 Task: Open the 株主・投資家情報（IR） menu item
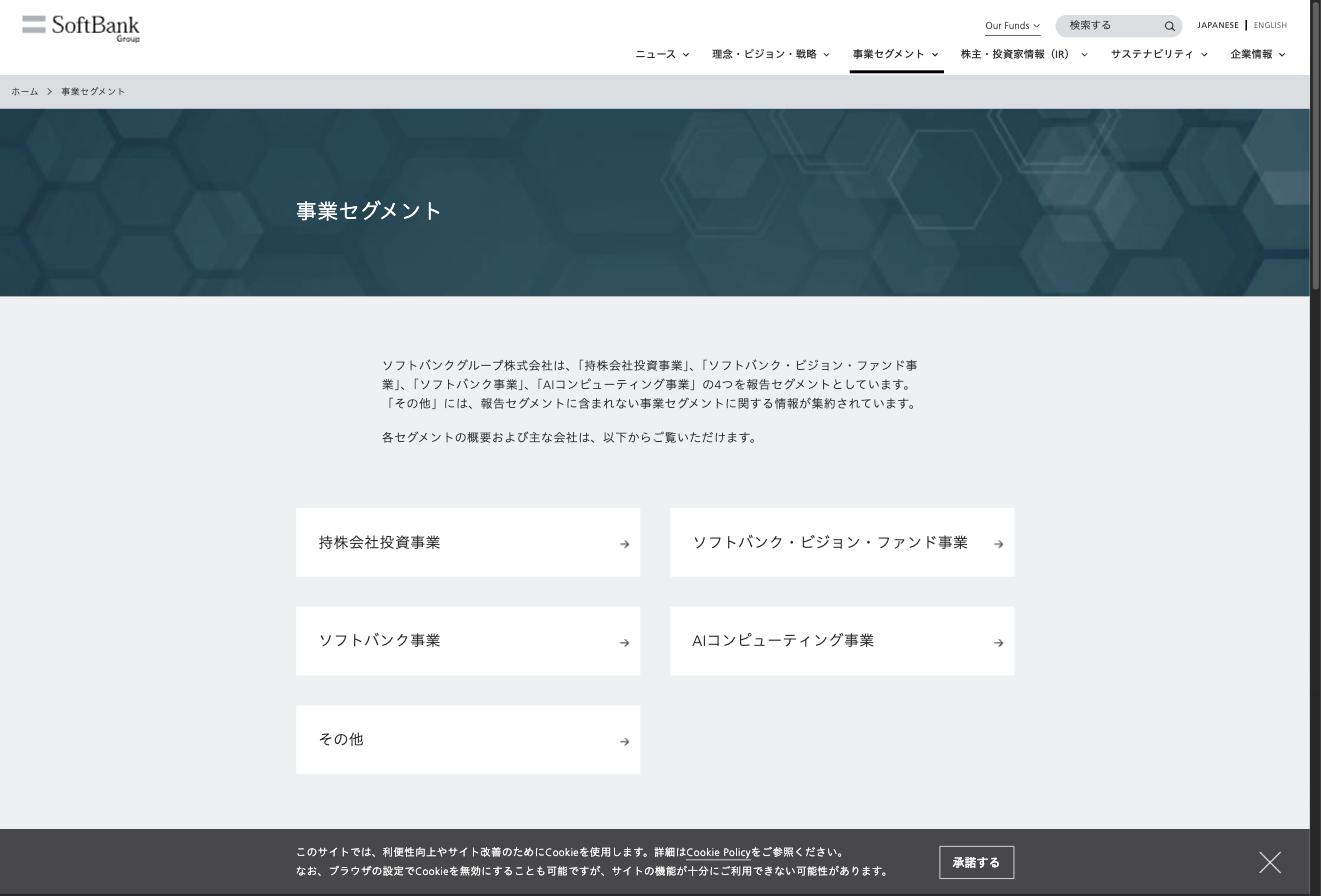point(1015,54)
